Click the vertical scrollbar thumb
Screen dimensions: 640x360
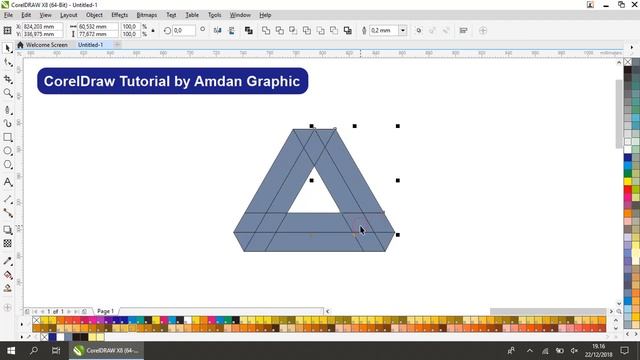[x=619, y=114]
